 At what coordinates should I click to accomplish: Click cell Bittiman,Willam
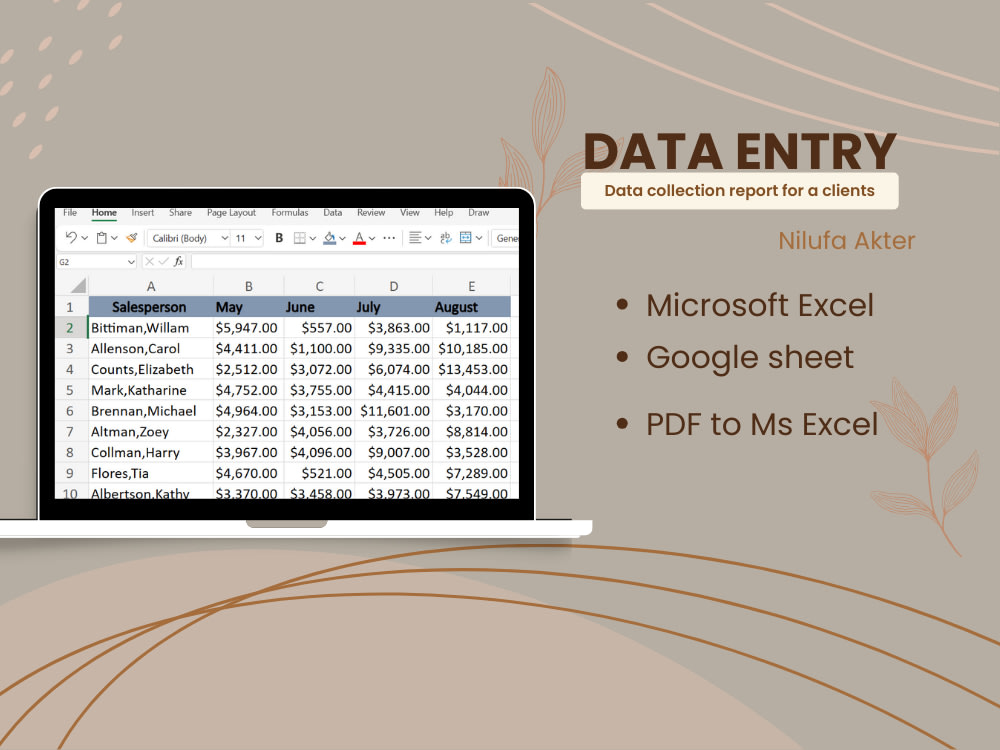(151, 328)
